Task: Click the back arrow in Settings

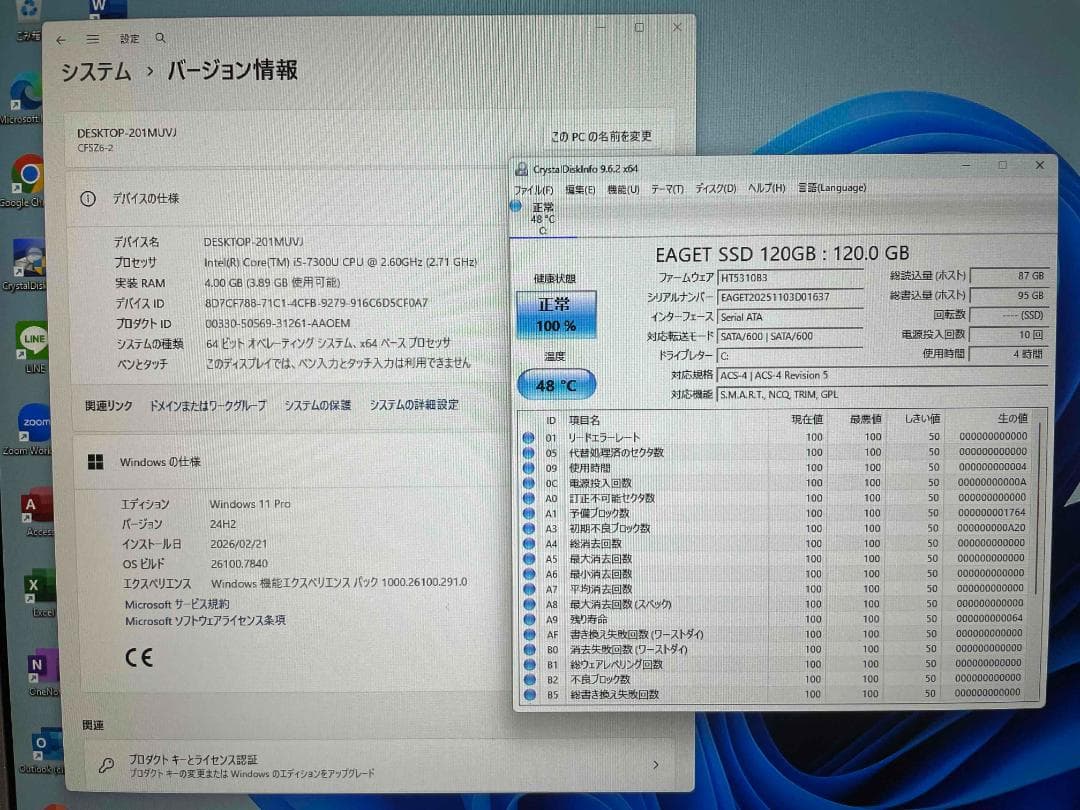Action: click(x=61, y=38)
